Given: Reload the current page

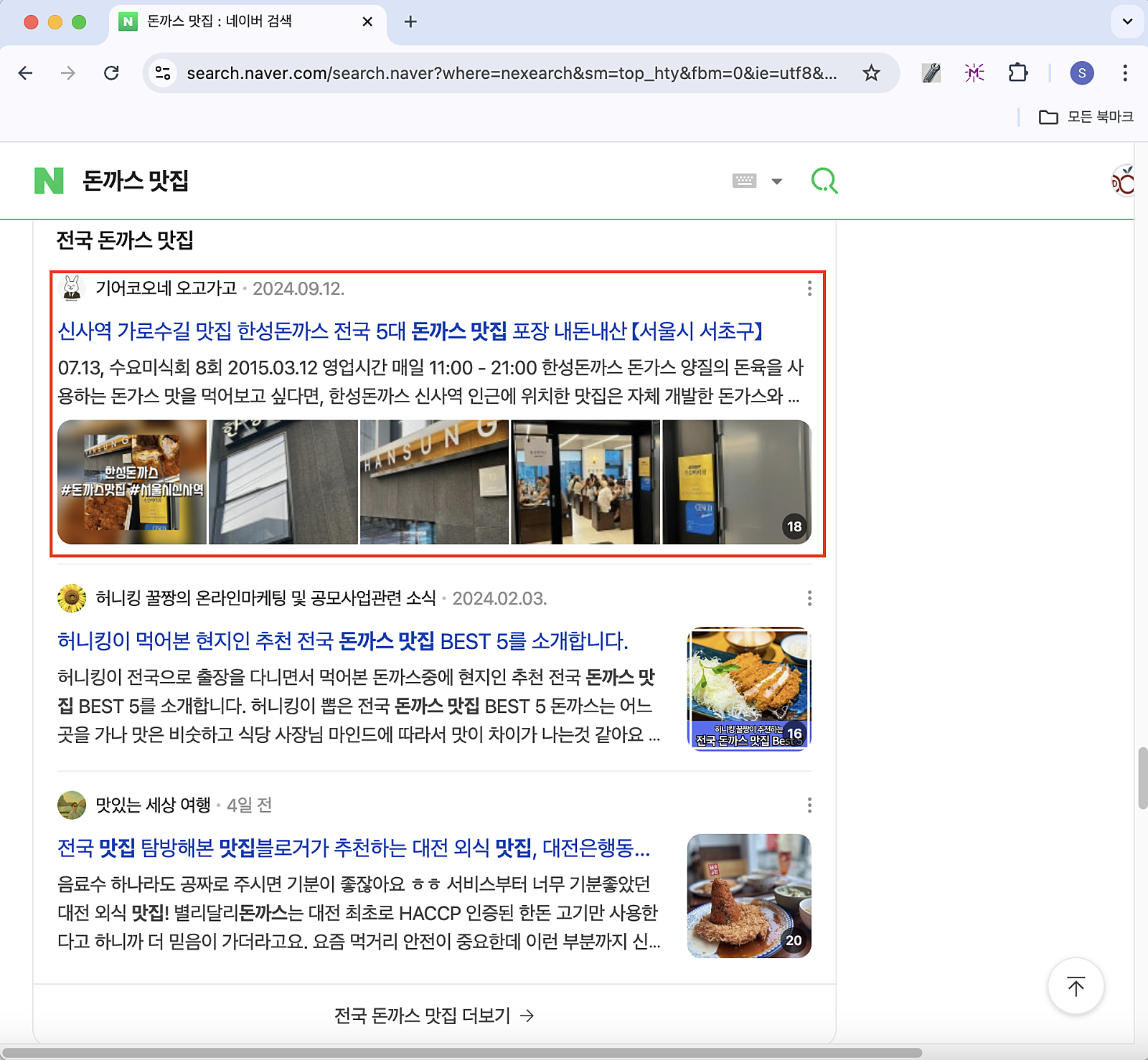Looking at the screenshot, I should [112, 72].
